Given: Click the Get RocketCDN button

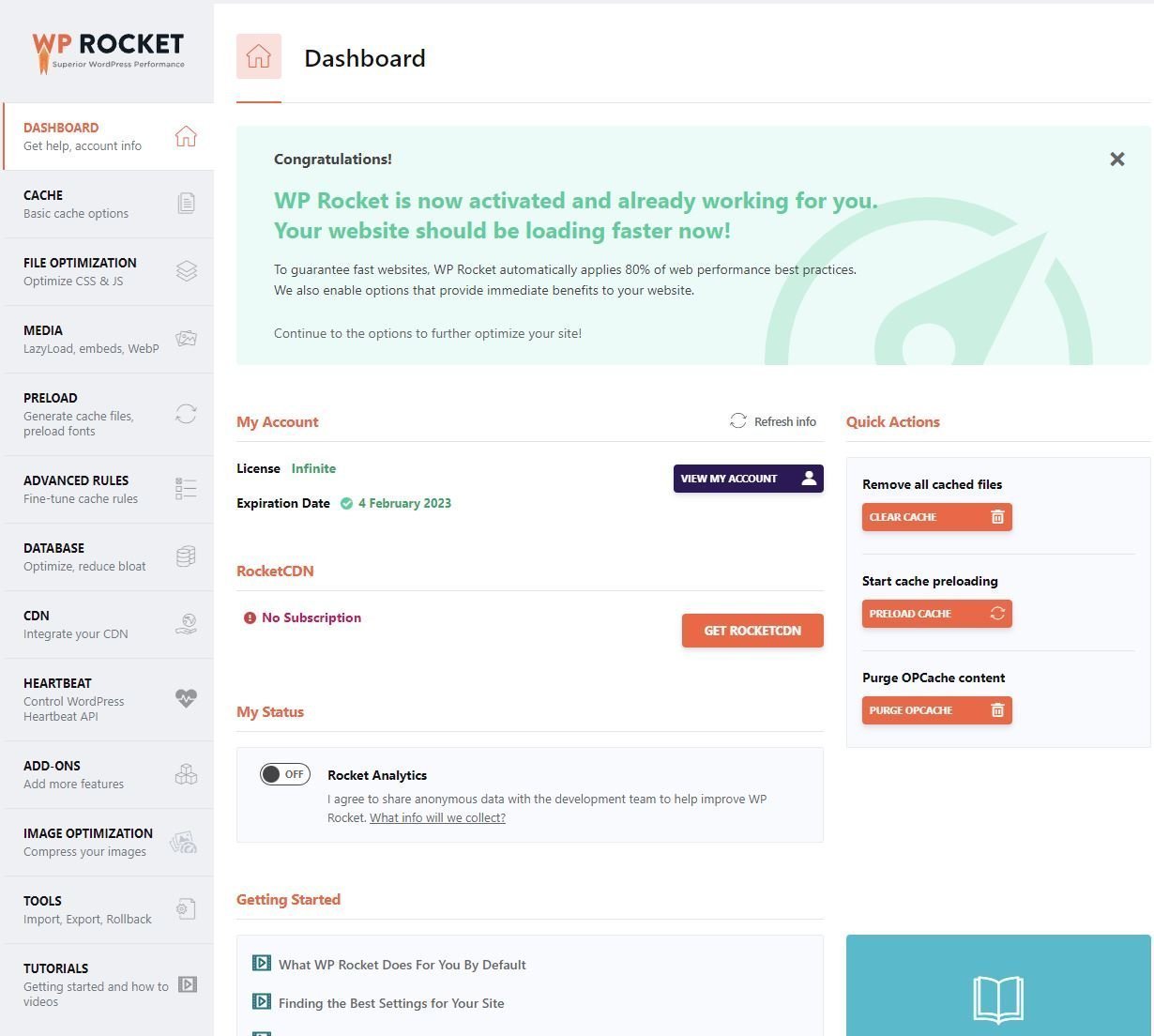Looking at the screenshot, I should [752, 631].
